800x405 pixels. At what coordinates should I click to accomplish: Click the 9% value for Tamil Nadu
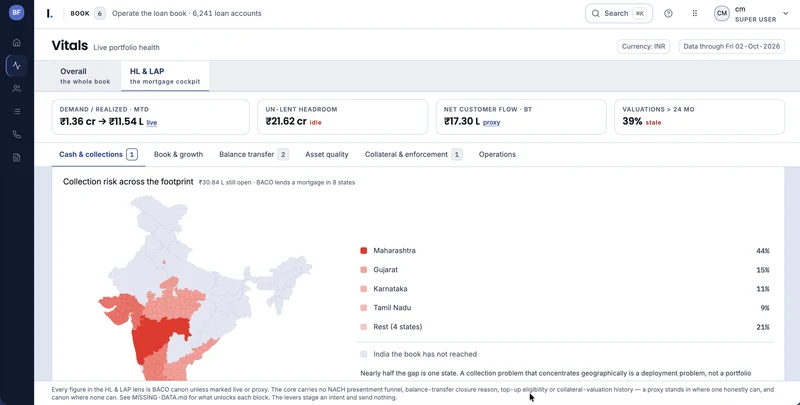point(764,308)
